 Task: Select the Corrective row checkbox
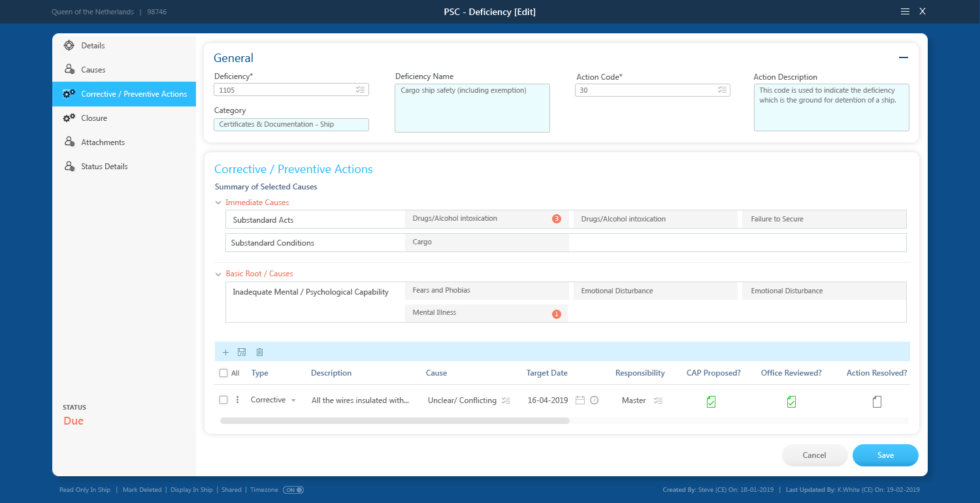pyautogui.click(x=223, y=400)
